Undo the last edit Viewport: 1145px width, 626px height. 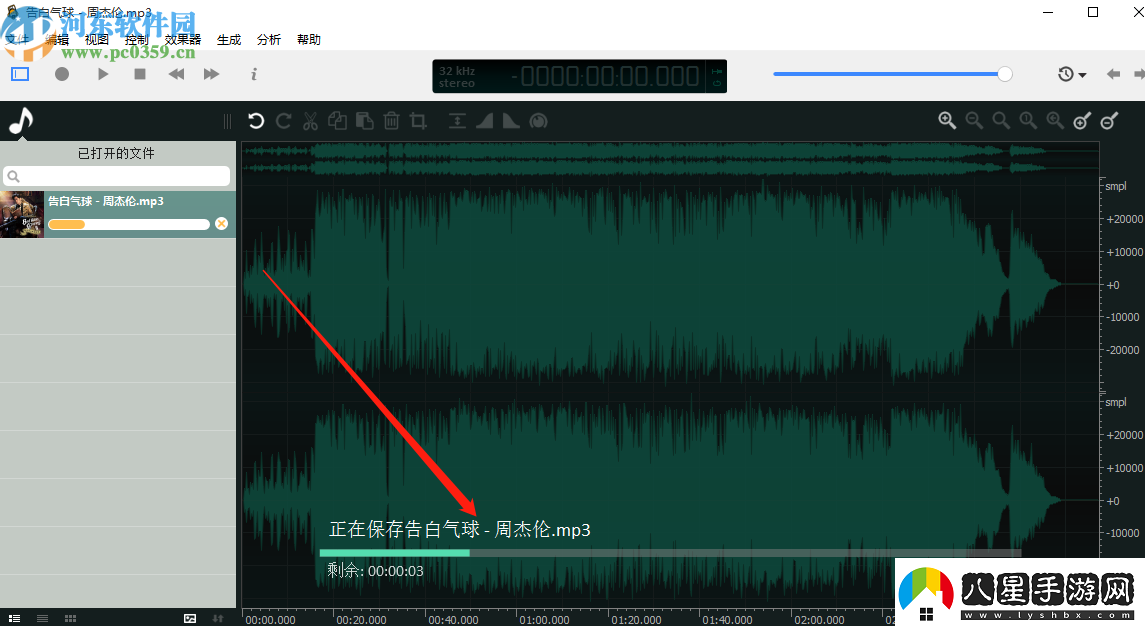(256, 120)
